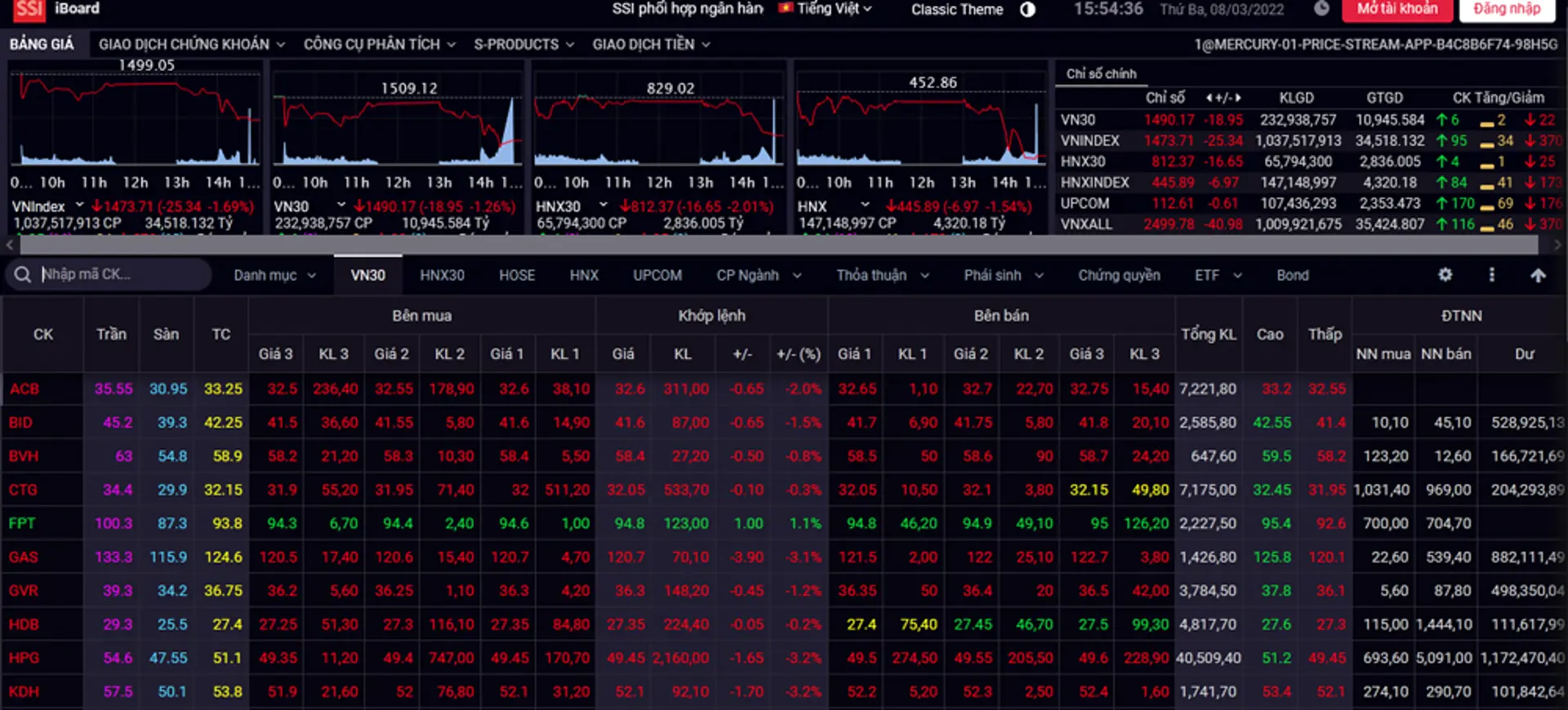
Task: Switch to the Bond tab
Action: tap(1293, 275)
